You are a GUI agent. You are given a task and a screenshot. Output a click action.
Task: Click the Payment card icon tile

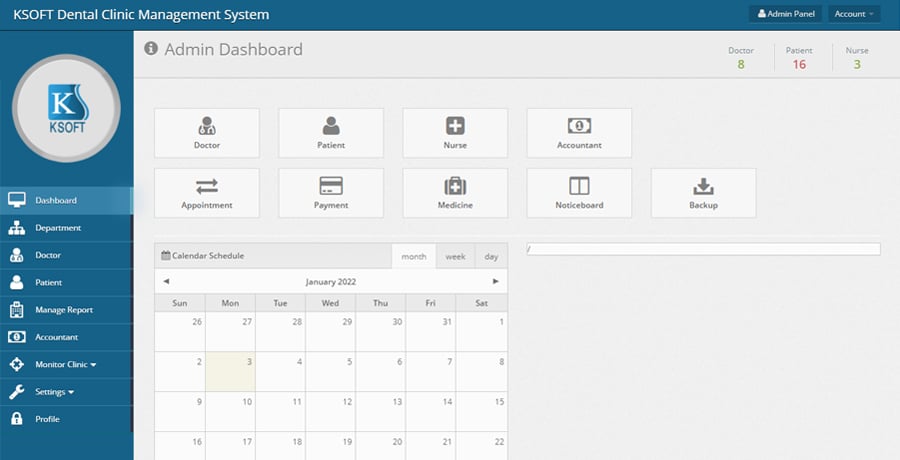click(331, 186)
